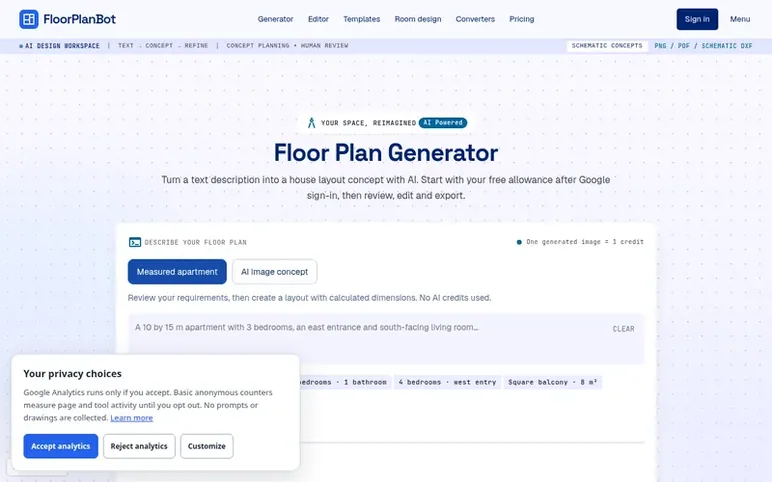Click the PNG / PDF / SCHEMATIC DXF text

pyautogui.click(x=703, y=46)
